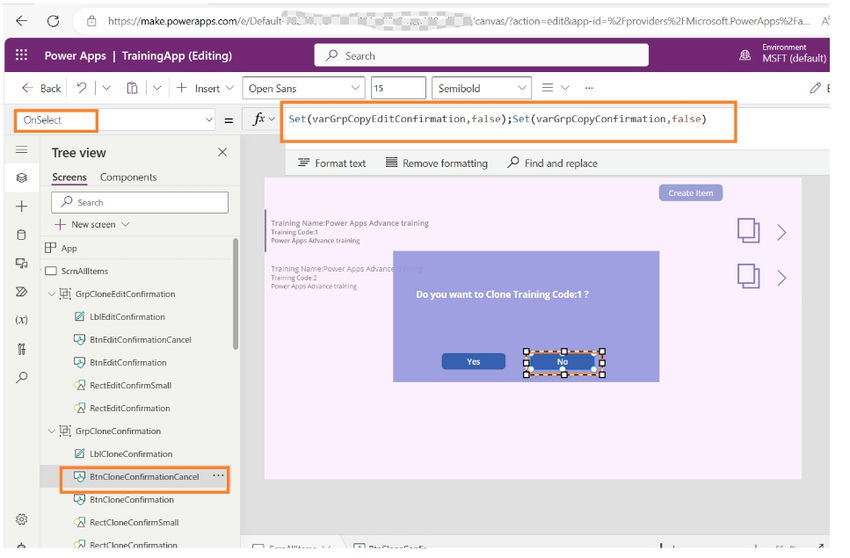Click the Tree view vertical scrollbar

[x=235, y=294]
